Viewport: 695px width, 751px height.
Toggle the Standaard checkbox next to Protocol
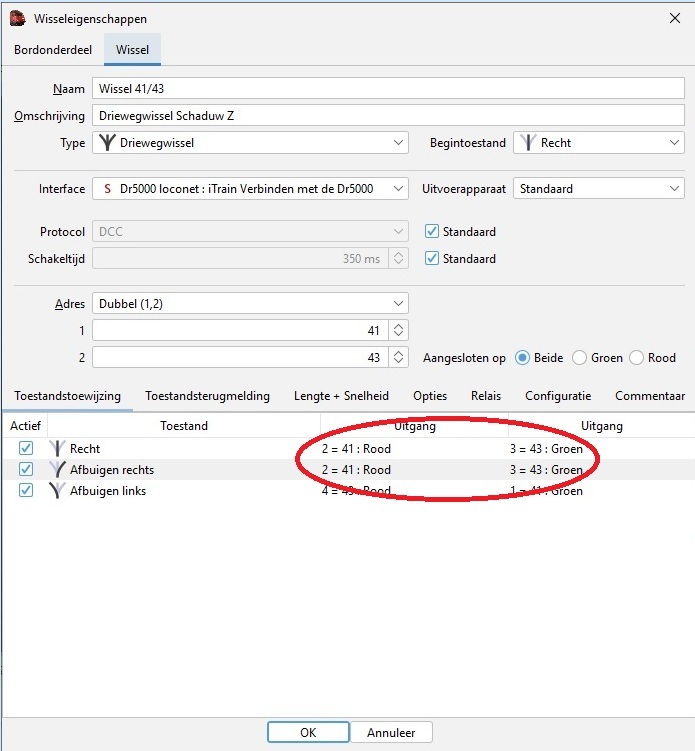(432, 232)
